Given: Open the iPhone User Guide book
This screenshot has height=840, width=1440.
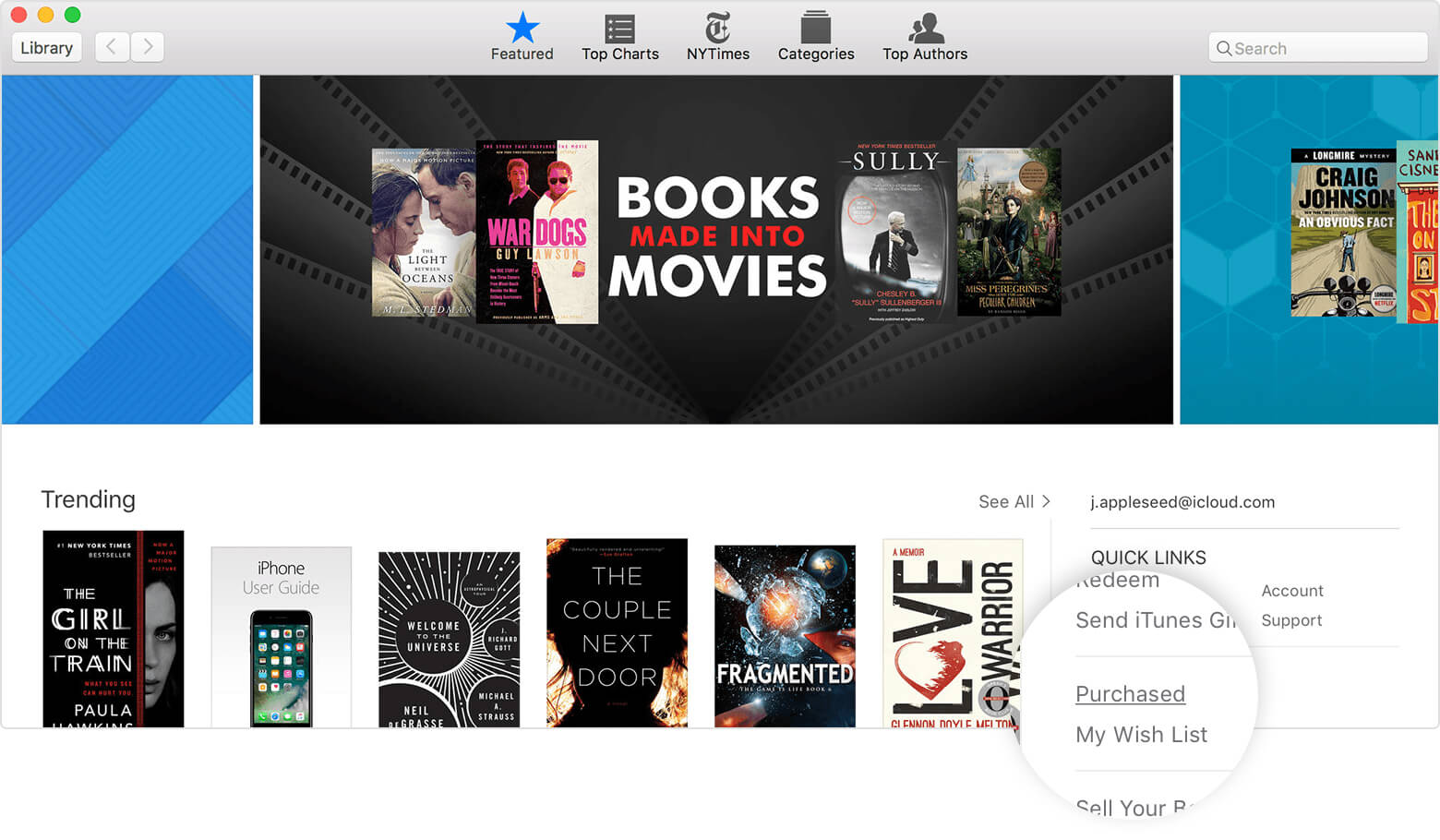Looking at the screenshot, I should 281,637.
